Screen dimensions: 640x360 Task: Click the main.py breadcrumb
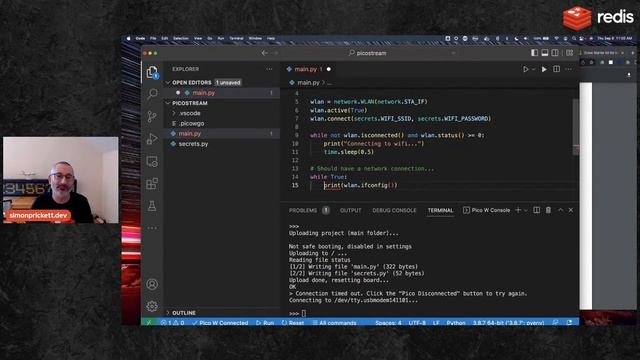308,82
